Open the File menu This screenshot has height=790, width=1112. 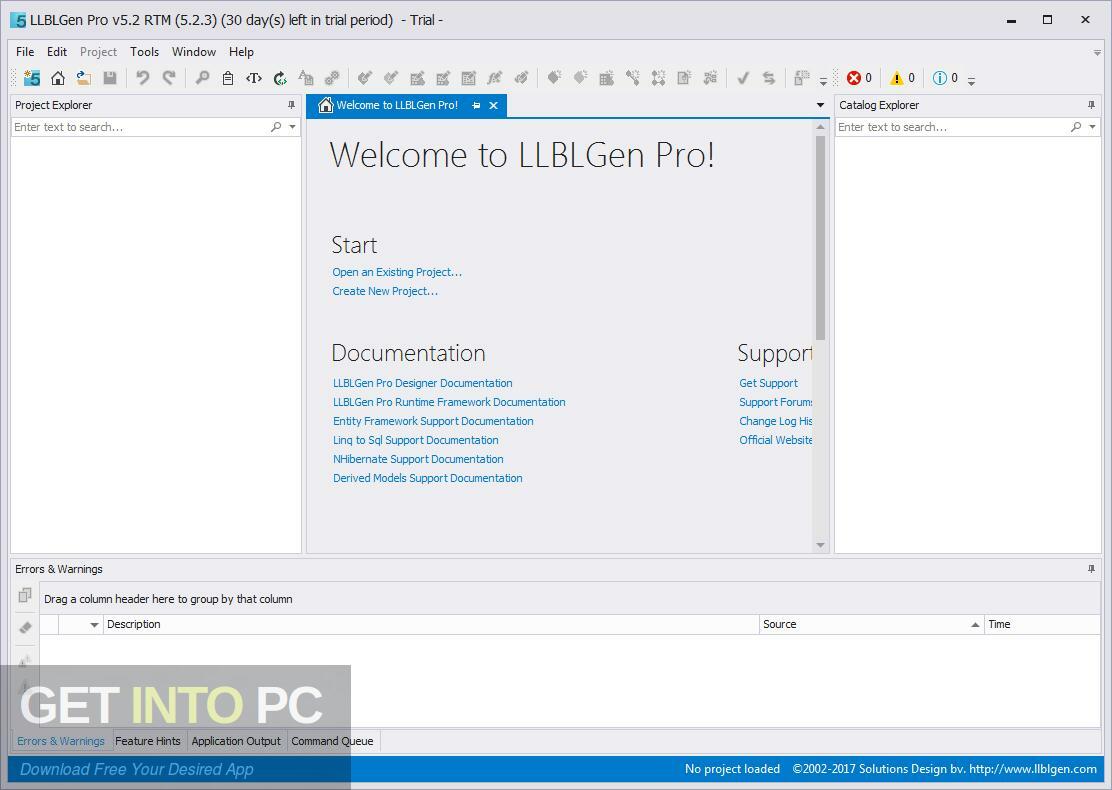[x=25, y=52]
